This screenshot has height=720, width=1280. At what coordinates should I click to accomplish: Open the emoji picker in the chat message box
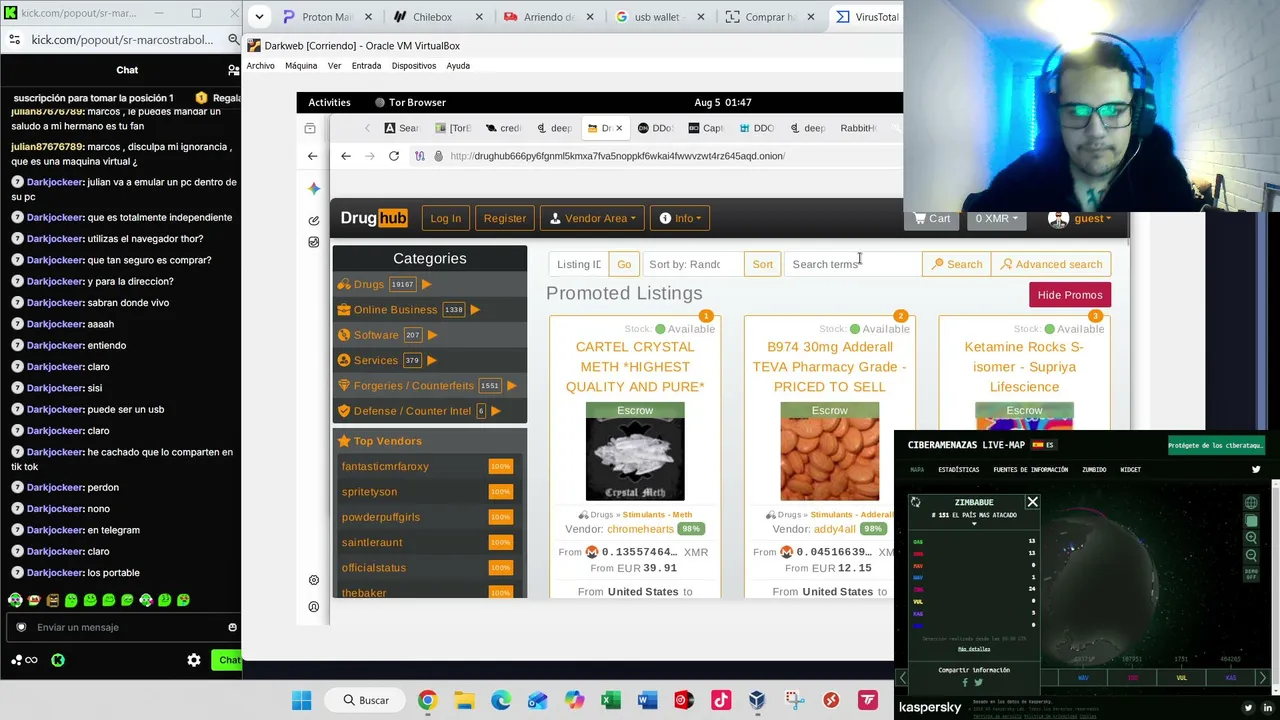point(232,627)
